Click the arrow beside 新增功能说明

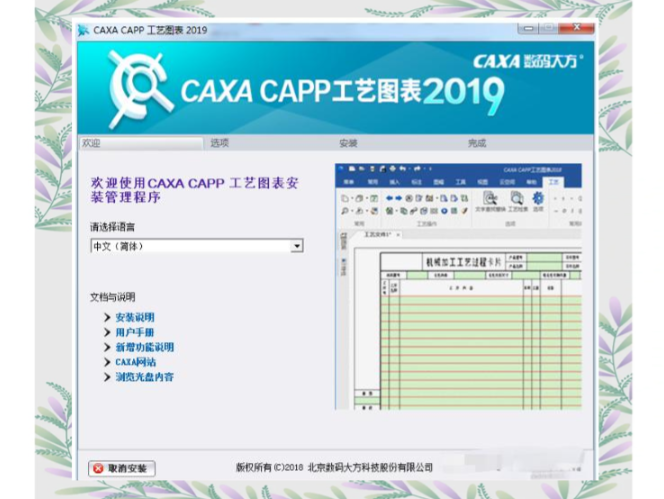[x=107, y=347]
